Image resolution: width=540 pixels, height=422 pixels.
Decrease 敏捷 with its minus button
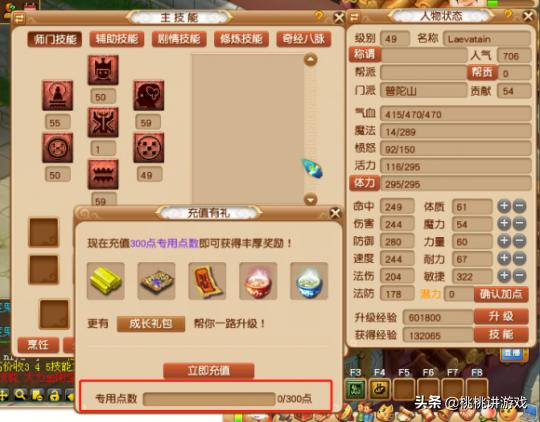(519, 275)
